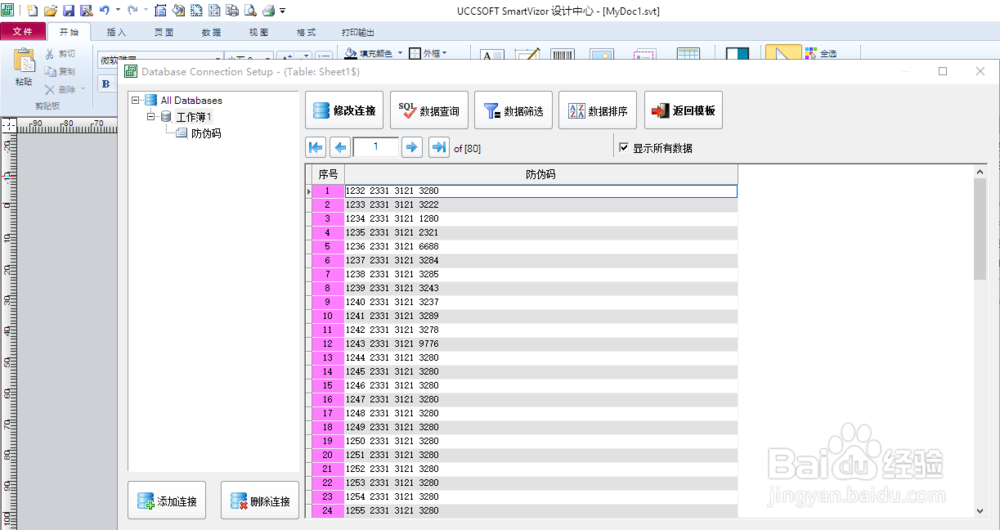Select the barcode tool in ribbon
1000x530 pixels.
point(562,55)
